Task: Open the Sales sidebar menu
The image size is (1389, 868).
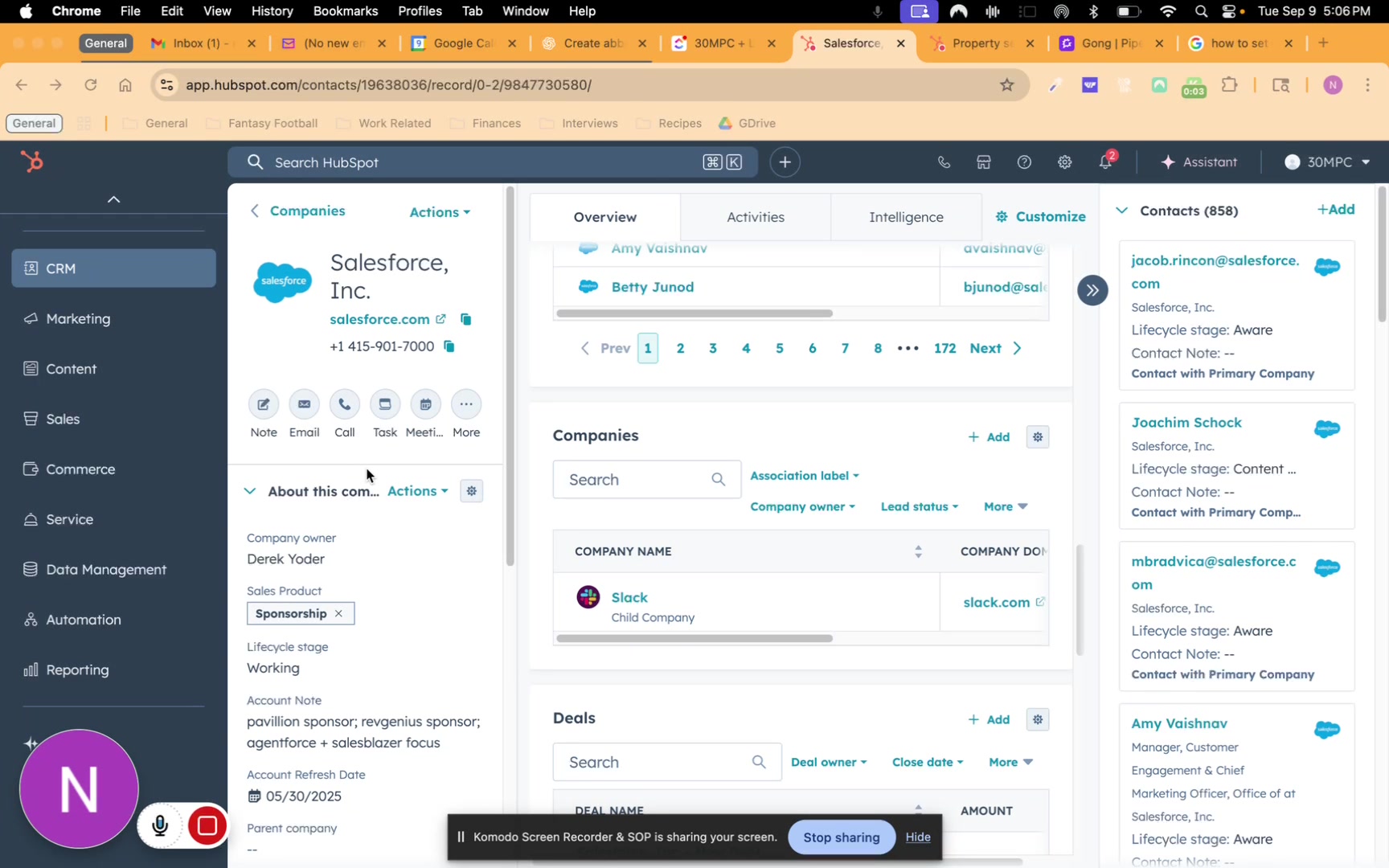Action: click(x=113, y=420)
